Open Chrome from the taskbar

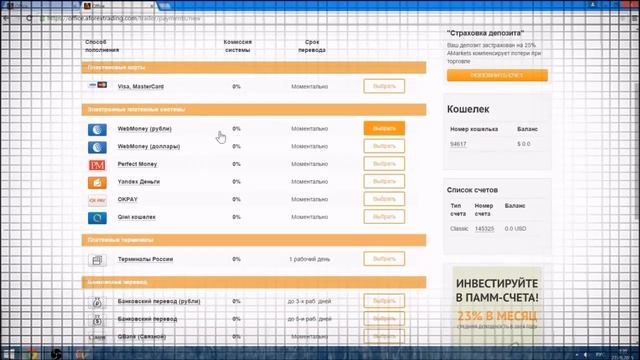31,354
